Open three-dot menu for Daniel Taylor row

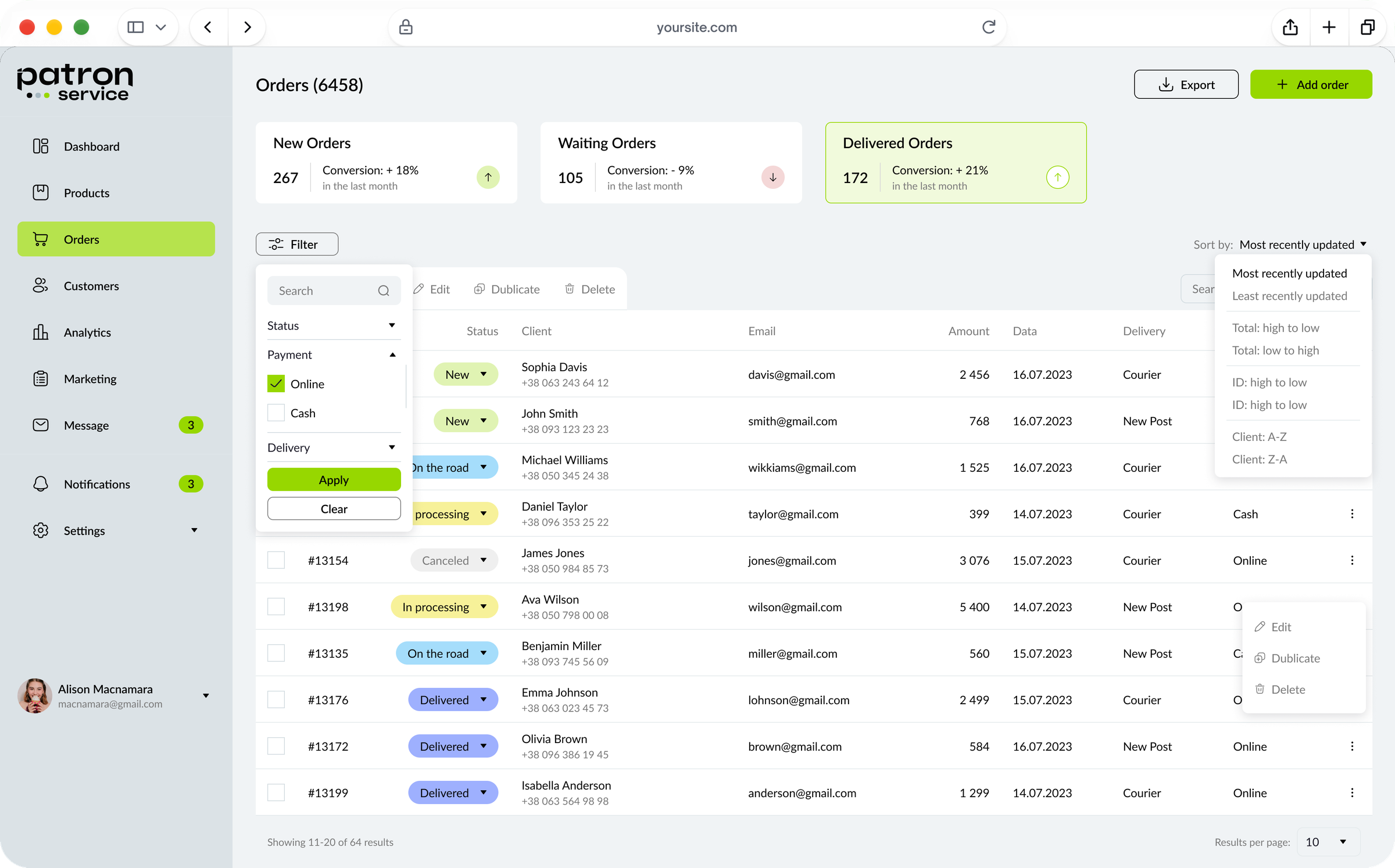click(x=1352, y=514)
